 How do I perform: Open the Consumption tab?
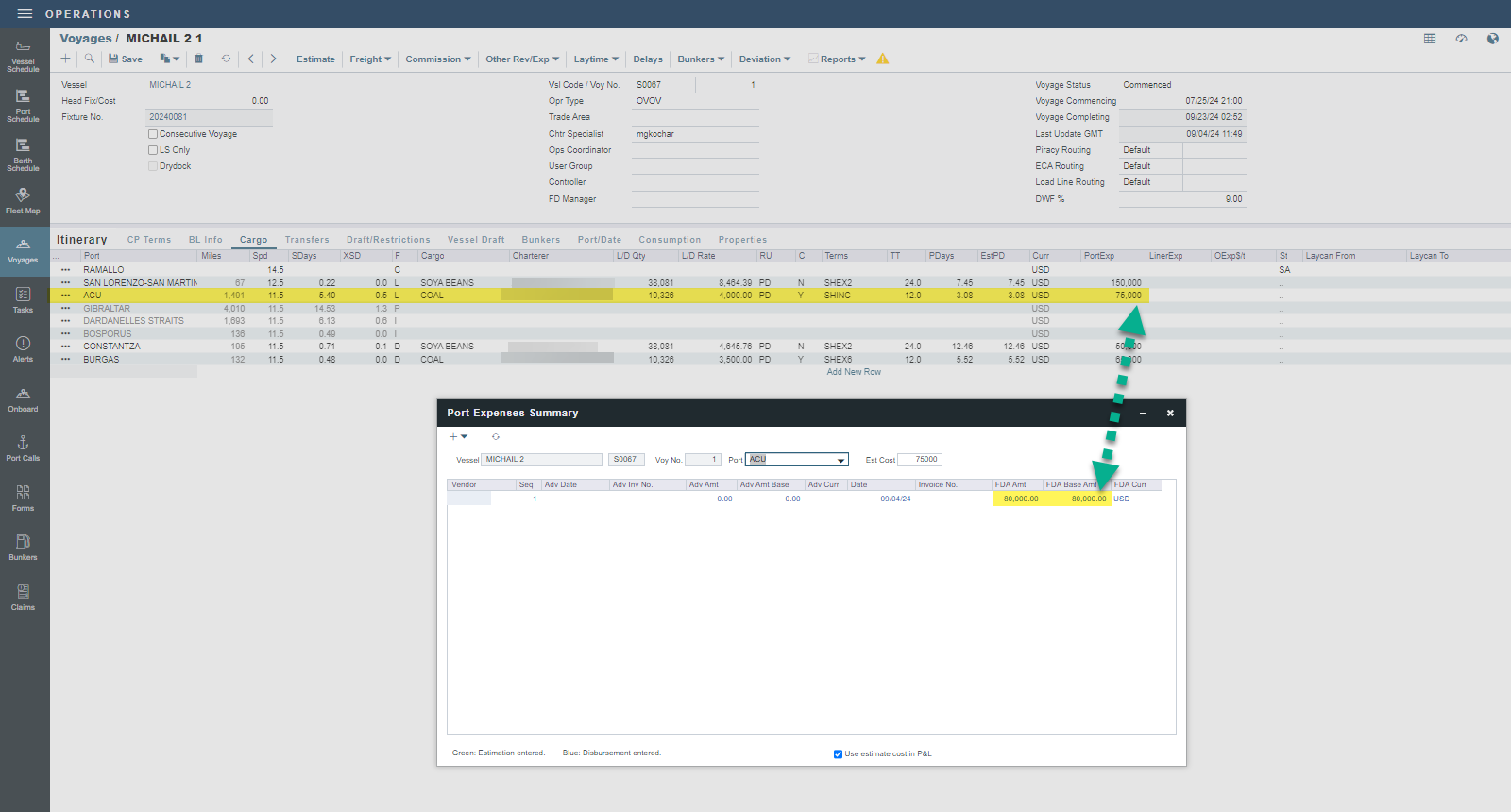click(x=670, y=240)
